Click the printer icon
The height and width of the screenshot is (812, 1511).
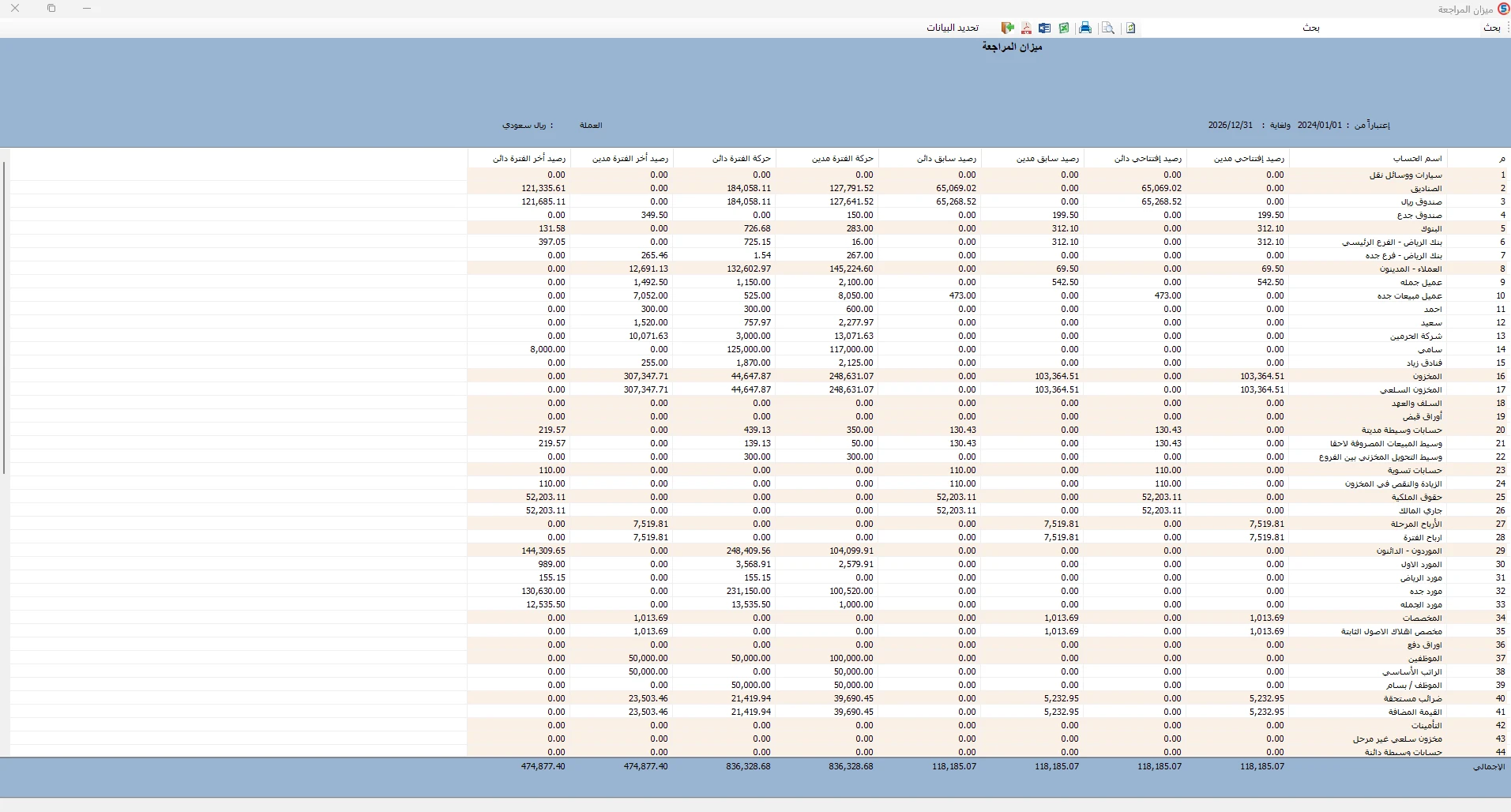[1085, 28]
